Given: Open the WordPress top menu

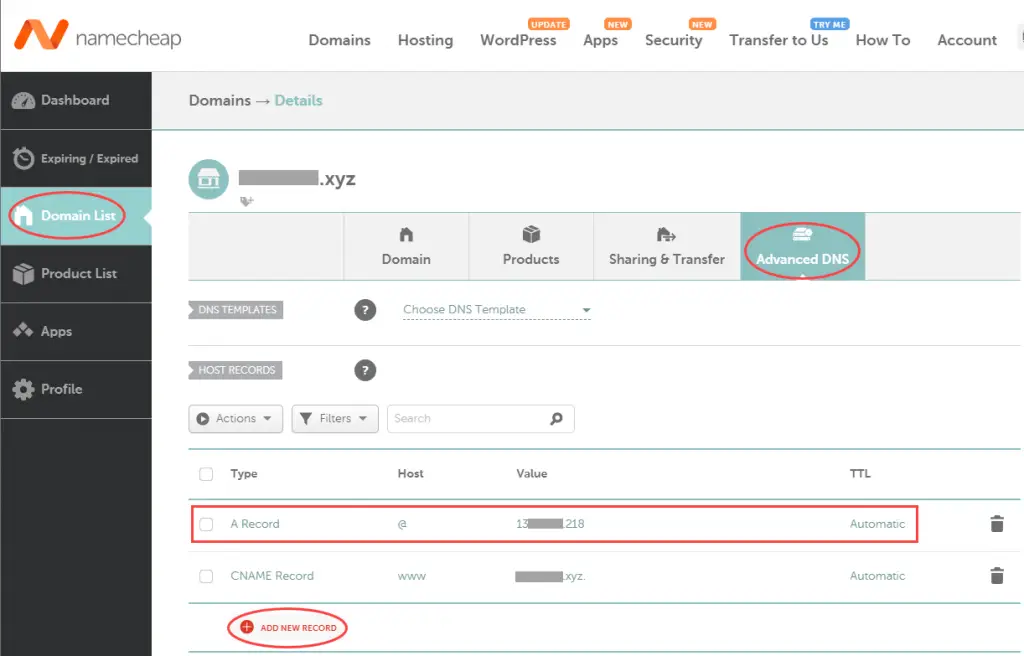Looking at the screenshot, I should click(x=519, y=41).
